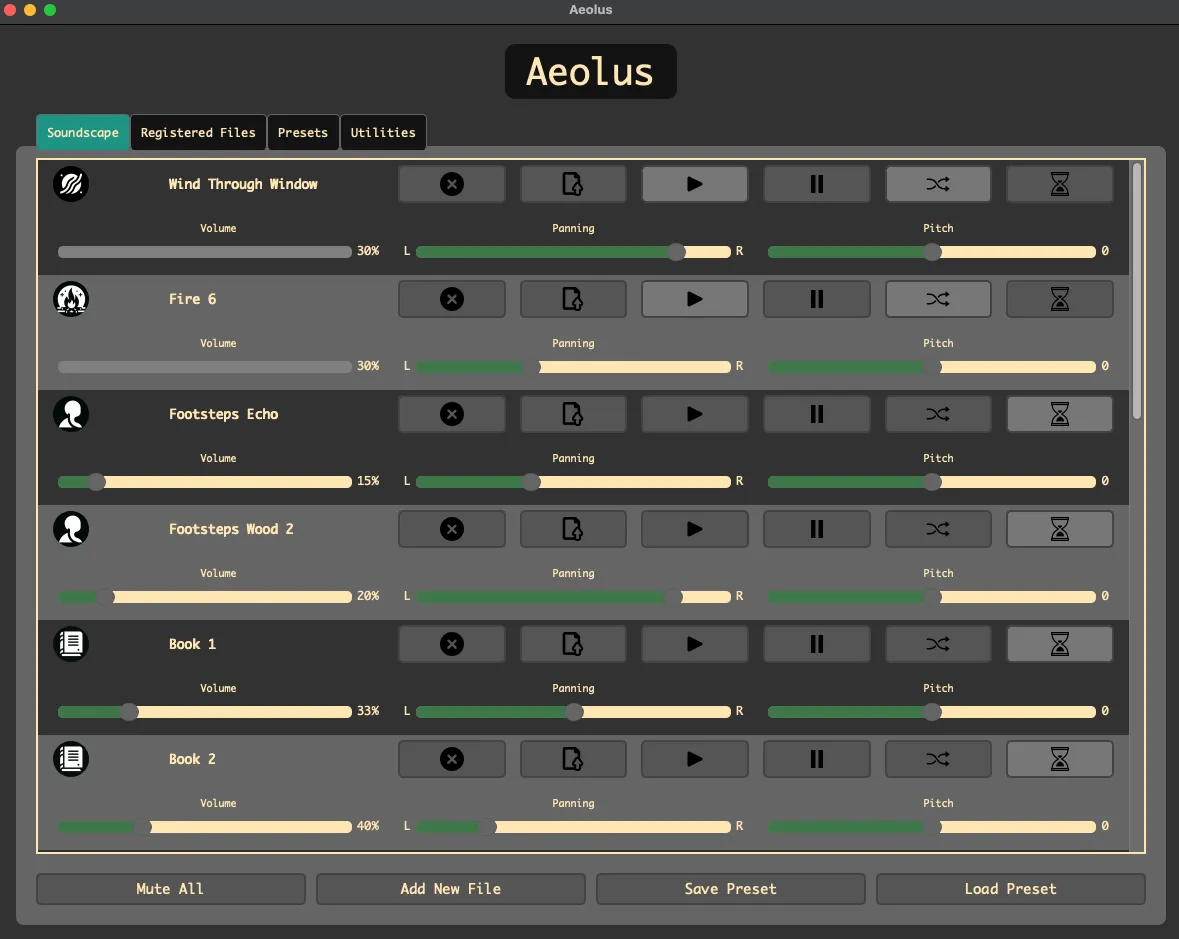The width and height of the screenshot is (1179, 939).
Task: Remove Wind Through Window with its X button
Action: (x=451, y=183)
